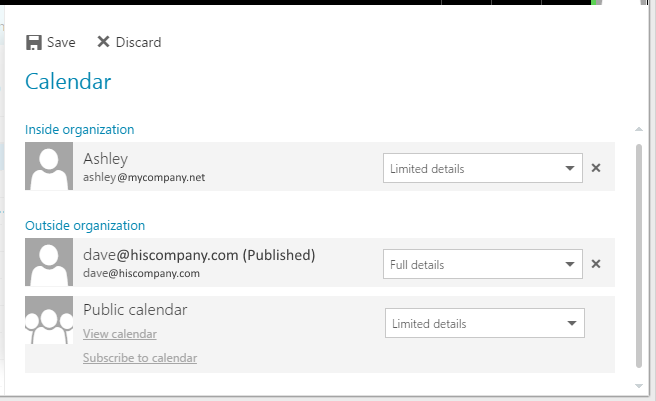The width and height of the screenshot is (656, 401).
Task: Open the Public calendar permission dropdown
Action: point(485,323)
